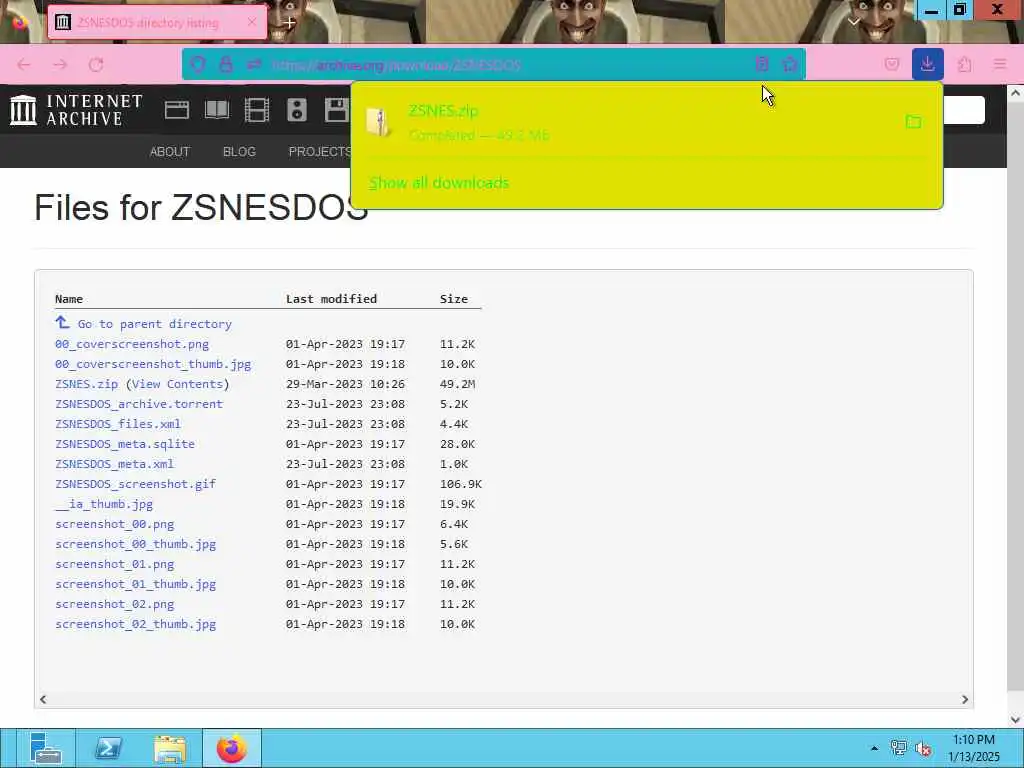Show ZSNES.zip in folder icon

click(x=913, y=121)
